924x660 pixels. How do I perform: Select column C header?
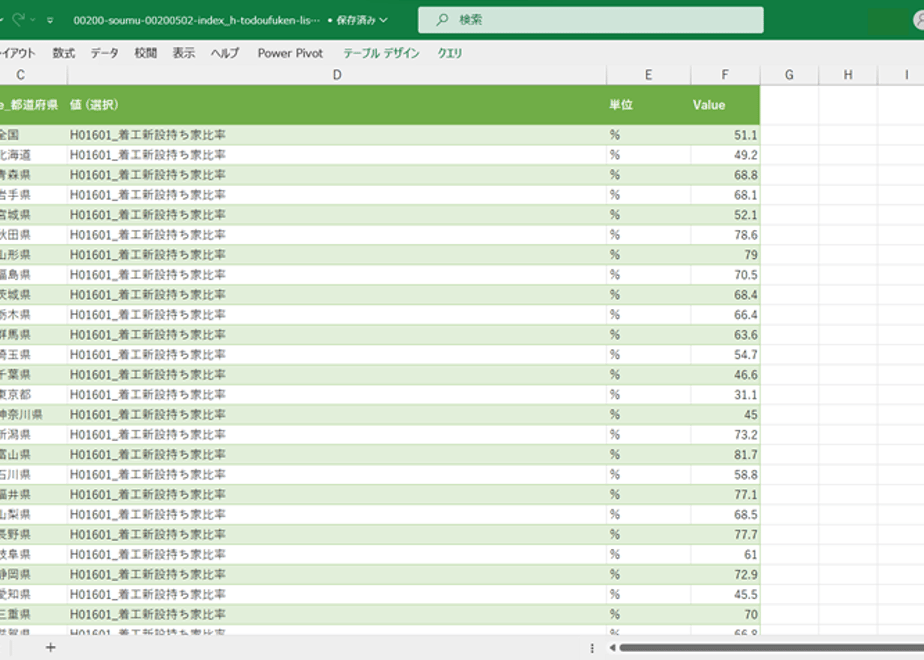pyautogui.click(x=33, y=75)
